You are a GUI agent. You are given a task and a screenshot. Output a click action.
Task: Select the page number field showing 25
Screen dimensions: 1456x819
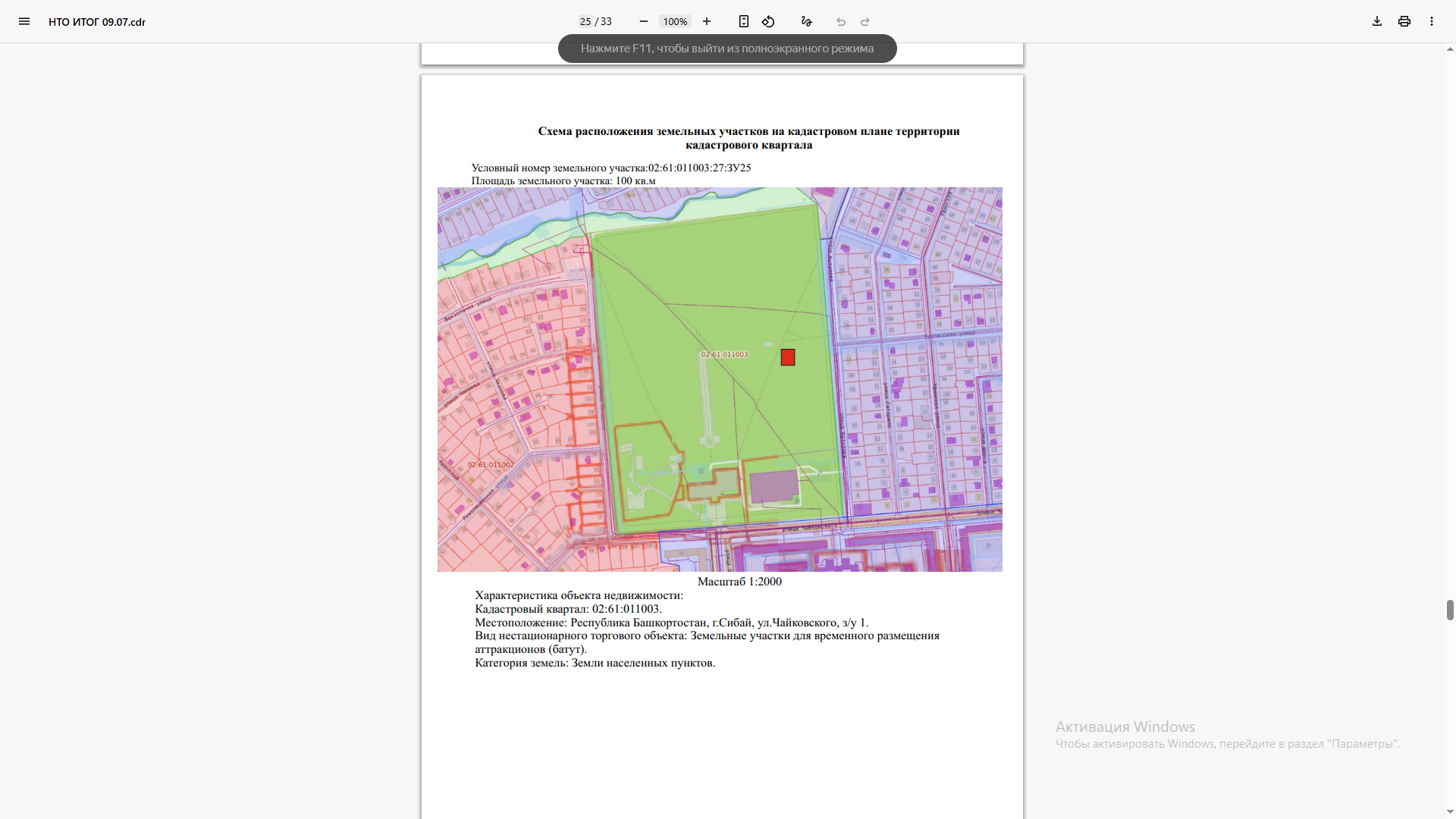pyautogui.click(x=585, y=21)
